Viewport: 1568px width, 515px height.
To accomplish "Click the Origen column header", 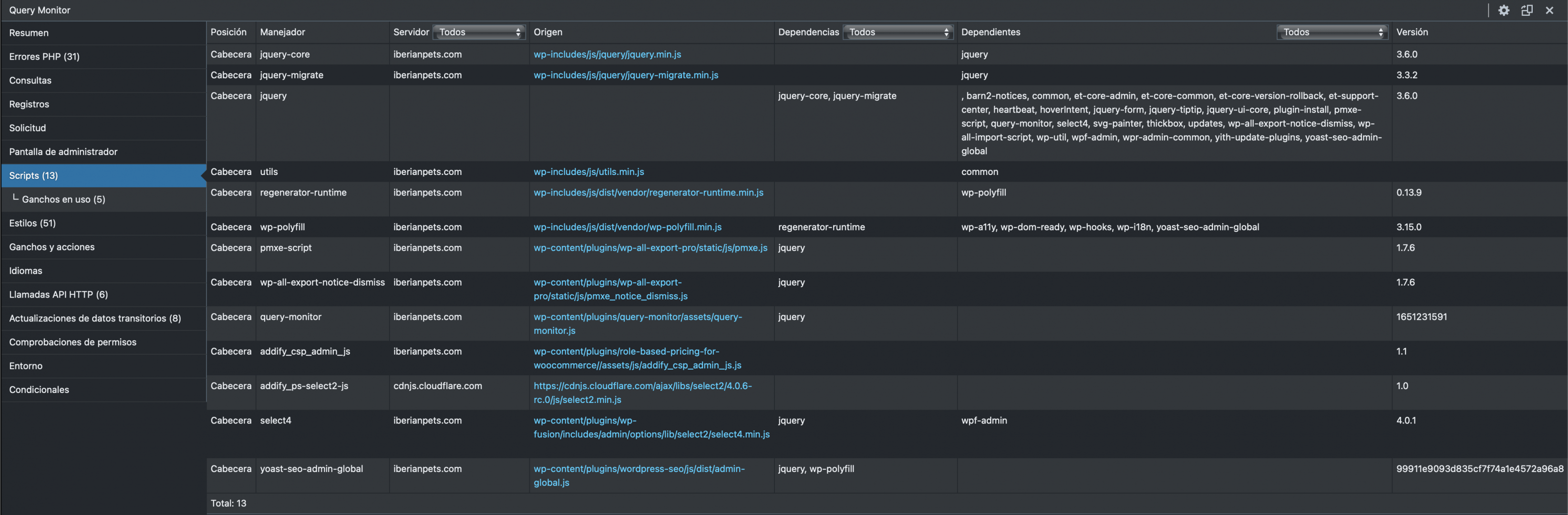I will pyautogui.click(x=548, y=32).
